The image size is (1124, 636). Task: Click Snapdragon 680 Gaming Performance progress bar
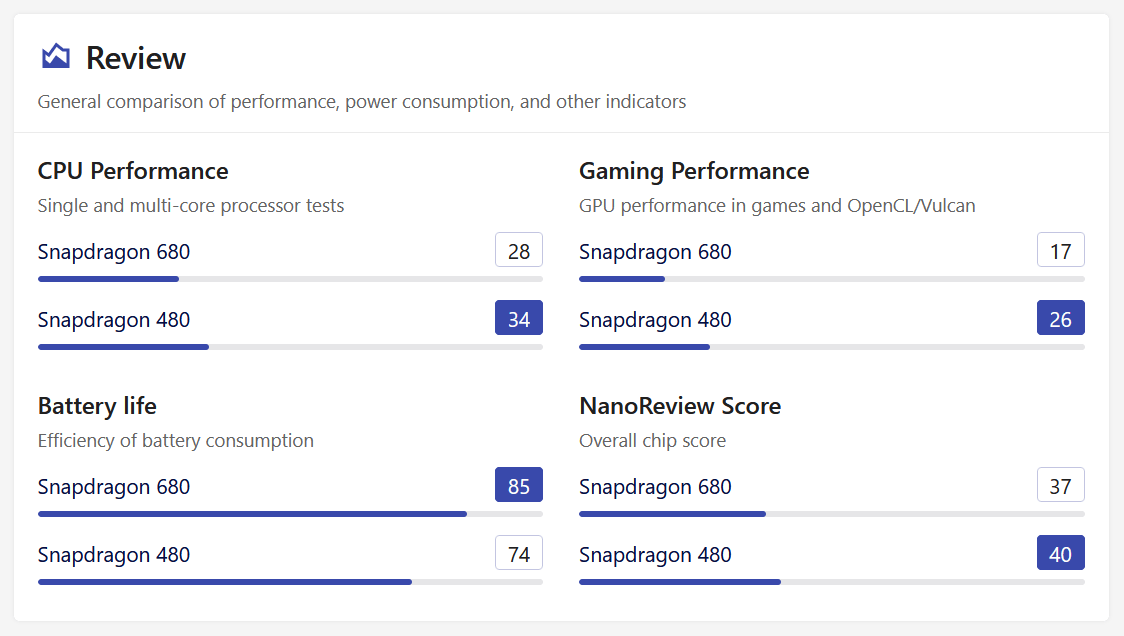pos(832,279)
